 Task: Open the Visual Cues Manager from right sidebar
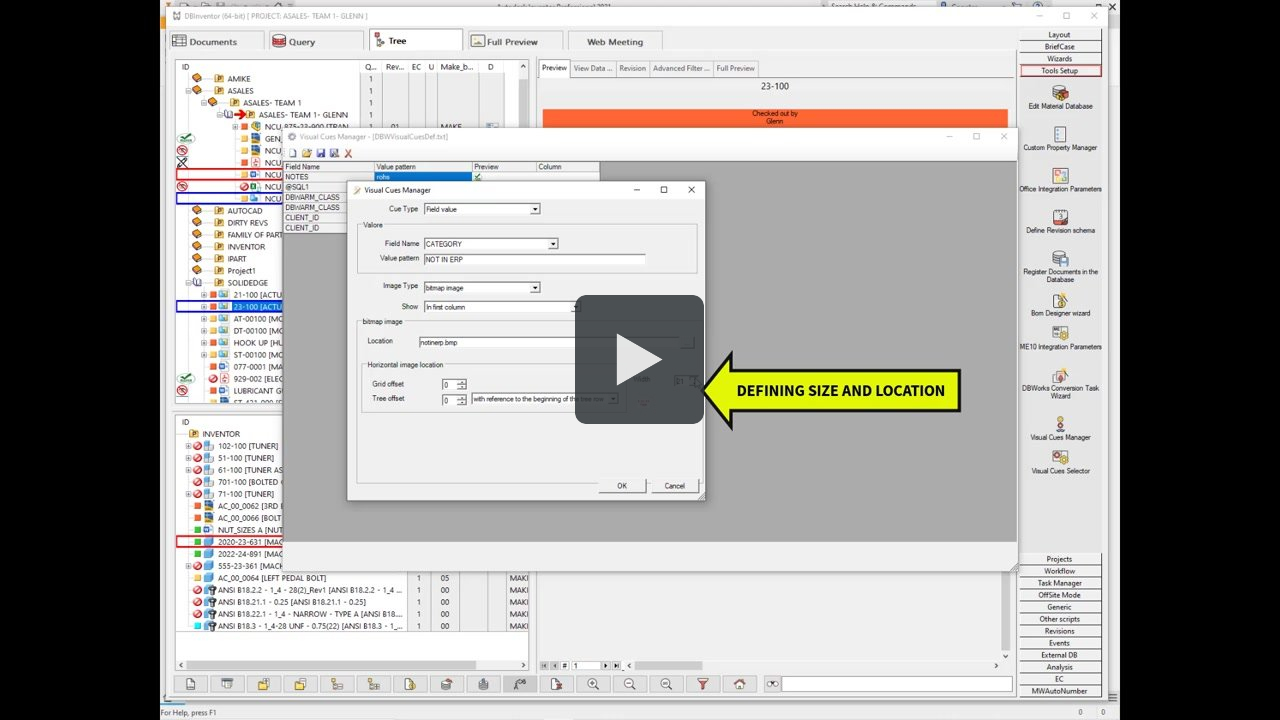[1059, 429]
